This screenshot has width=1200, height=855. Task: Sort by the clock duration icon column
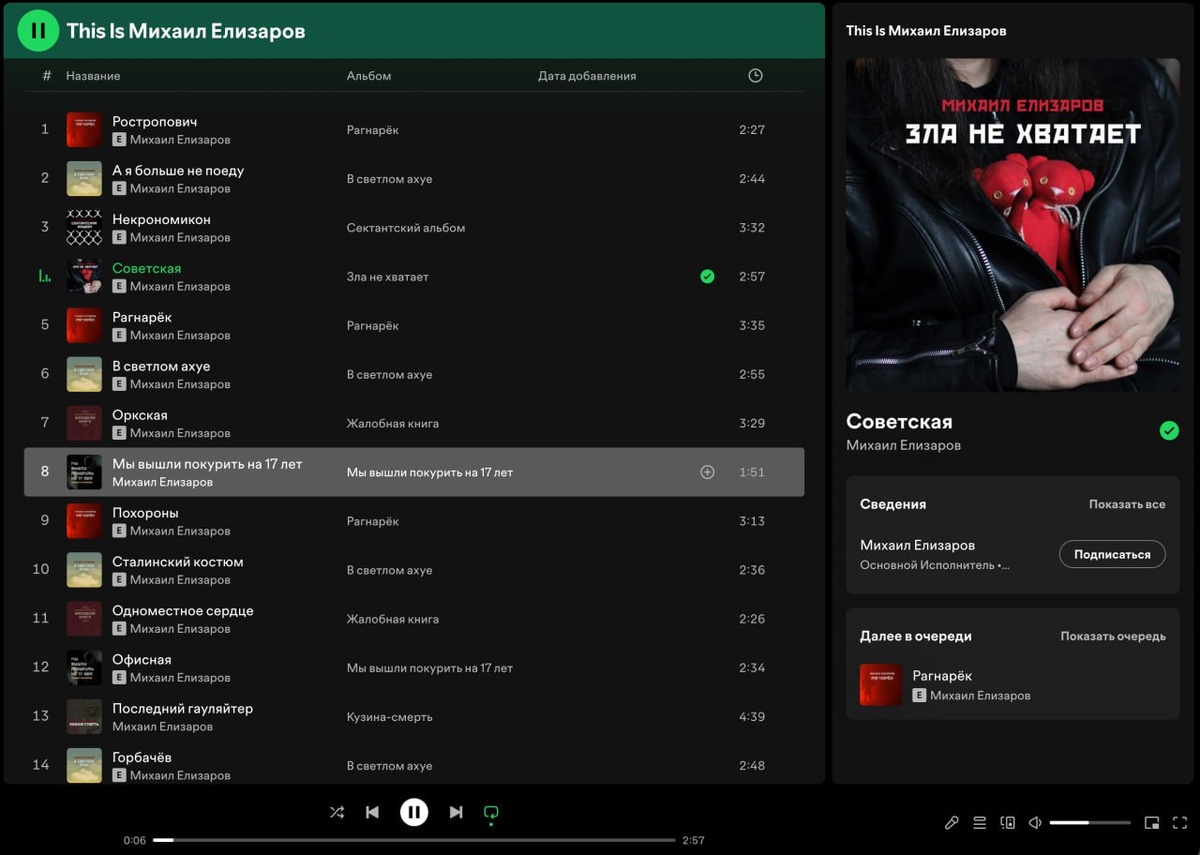pyautogui.click(x=755, y=75)
